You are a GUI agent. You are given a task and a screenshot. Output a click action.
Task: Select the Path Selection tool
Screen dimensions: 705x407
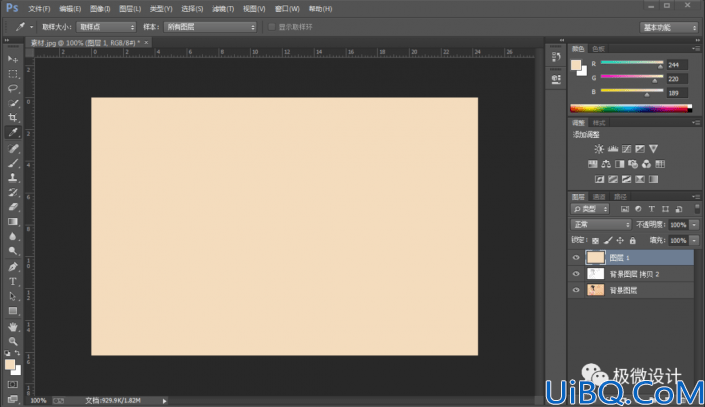pyautogui.click(x=13, y=296)
